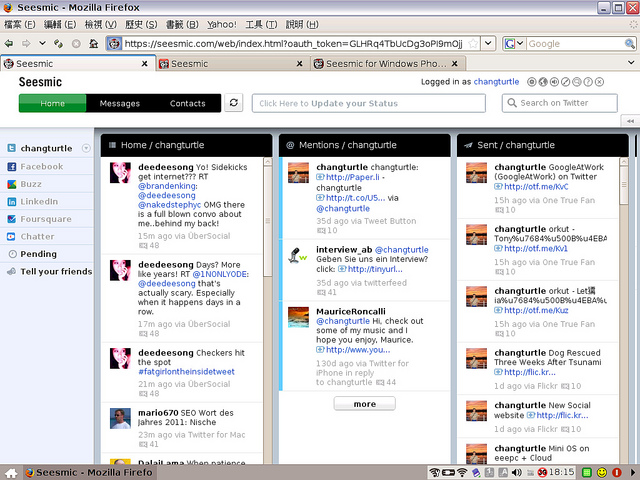Click the more button in Mentions column
The height and width of the screenshot is (480, 640).
click(x=364, y=404)
